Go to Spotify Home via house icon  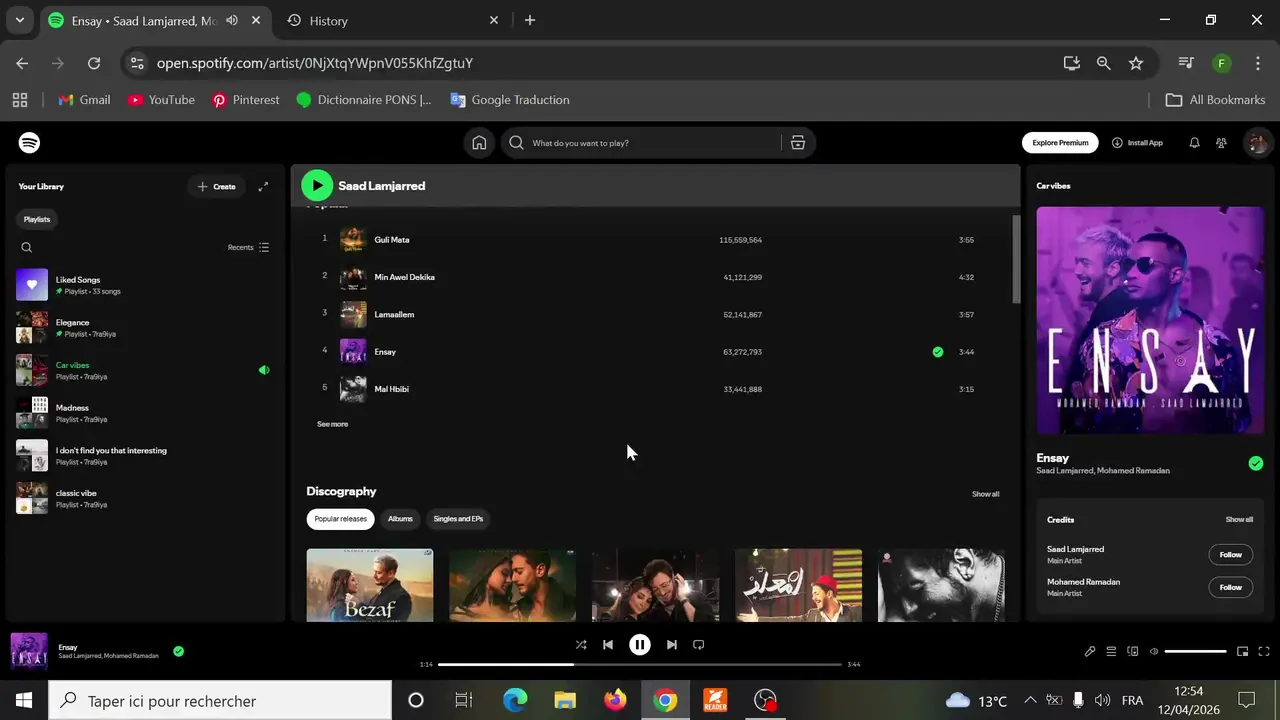click(x=479, y=143)
